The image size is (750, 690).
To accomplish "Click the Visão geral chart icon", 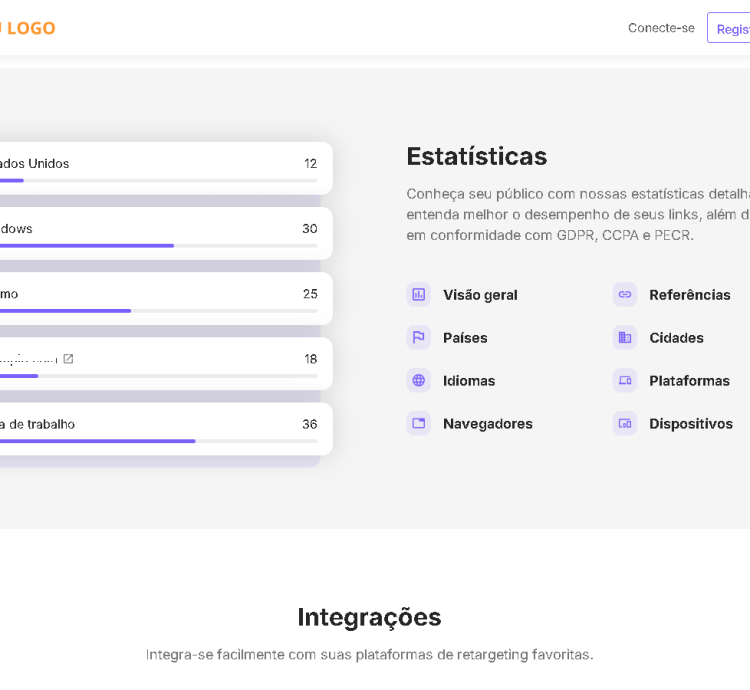I will coord(418,295).
